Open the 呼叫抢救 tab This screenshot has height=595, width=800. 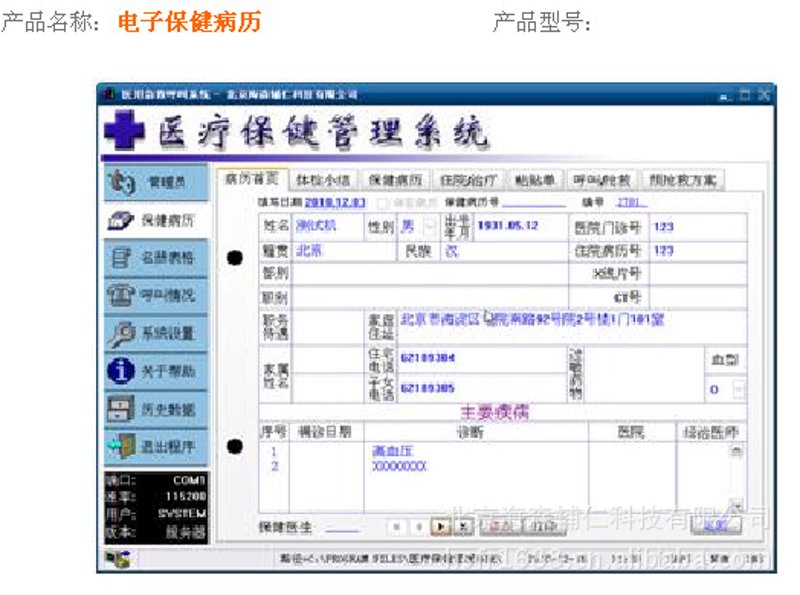pos(602,180)
